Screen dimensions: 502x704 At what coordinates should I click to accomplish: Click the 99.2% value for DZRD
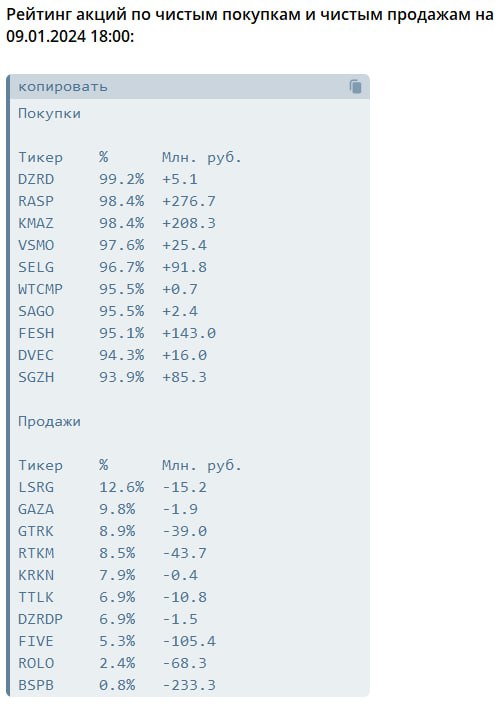(122, 179)
